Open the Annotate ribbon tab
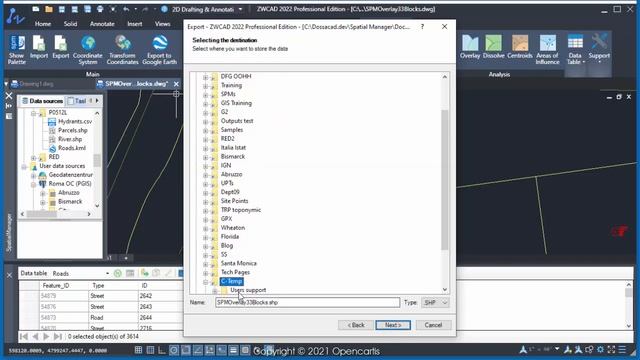 (x=102, y=24)
